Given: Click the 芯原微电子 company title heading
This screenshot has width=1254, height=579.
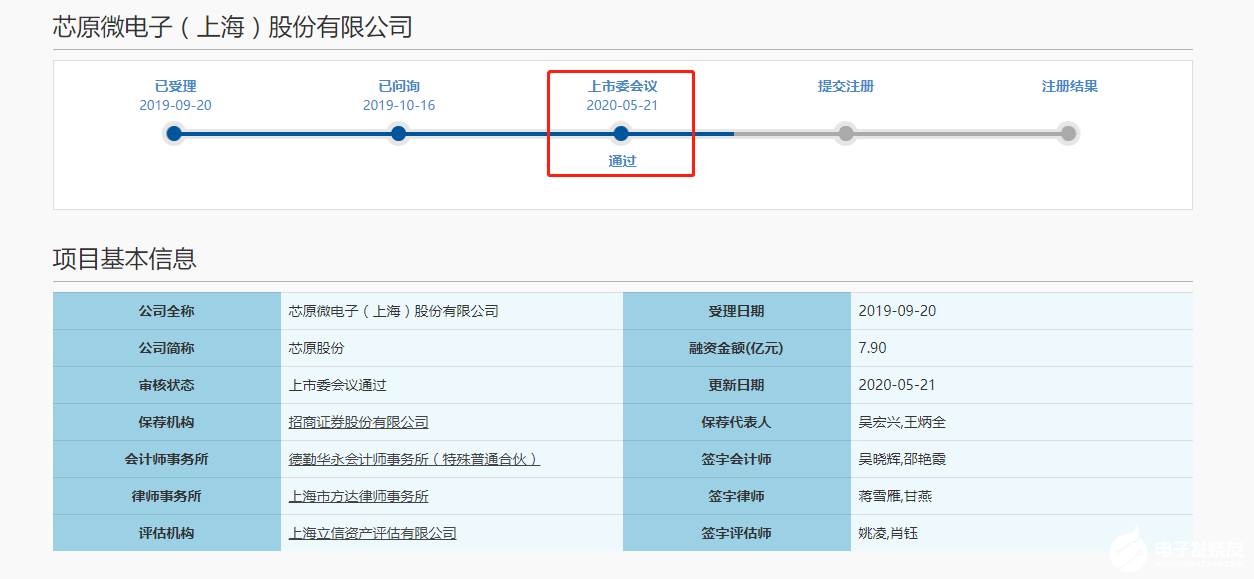Looking at the screenshot, I should pos(232,27).
